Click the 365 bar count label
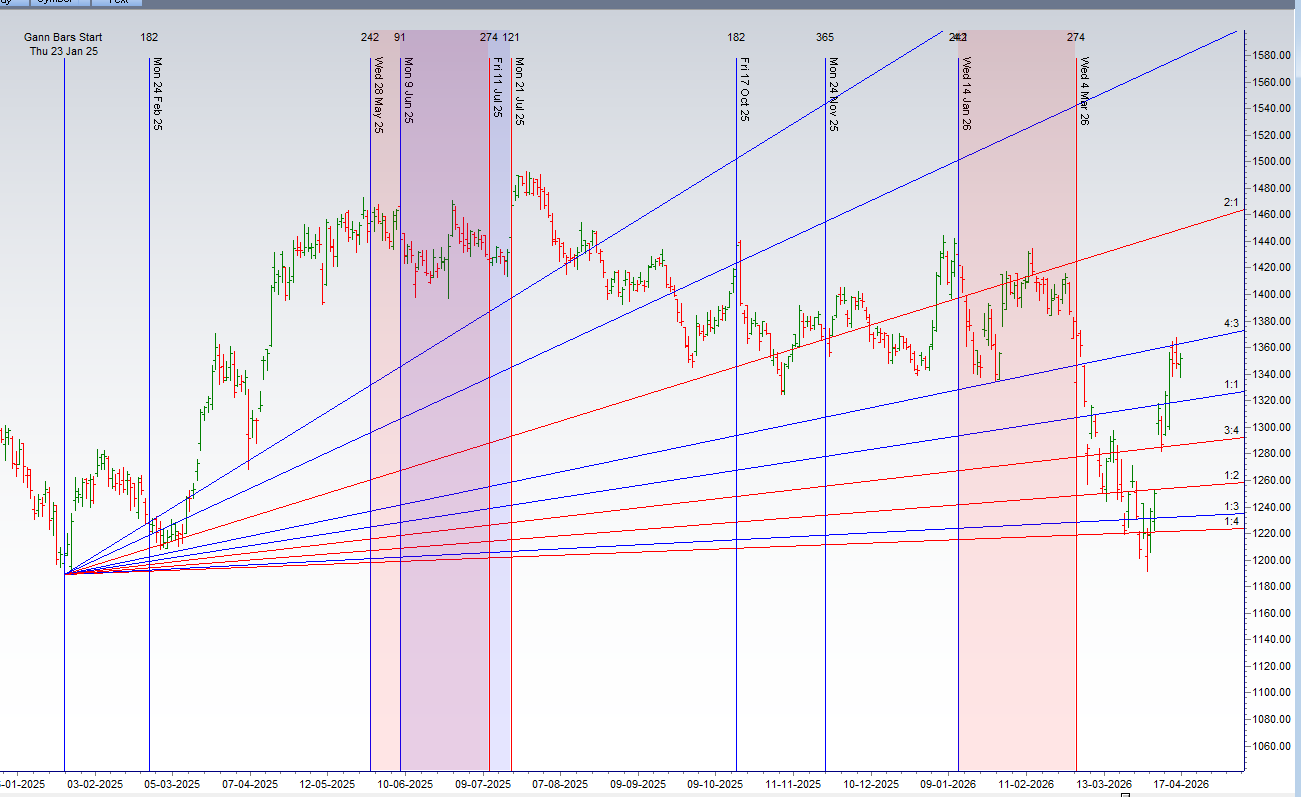The height and width of the screenshot is (797, 1301). 824,37
